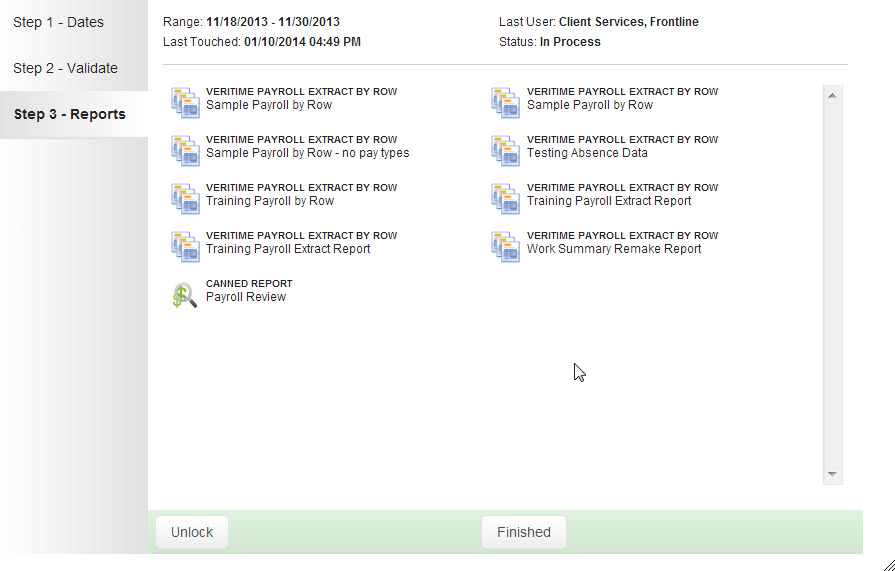Open left-column Training Payroll Extract Report
This screenshot has height=571, width=895.
(x=288, y=249)
